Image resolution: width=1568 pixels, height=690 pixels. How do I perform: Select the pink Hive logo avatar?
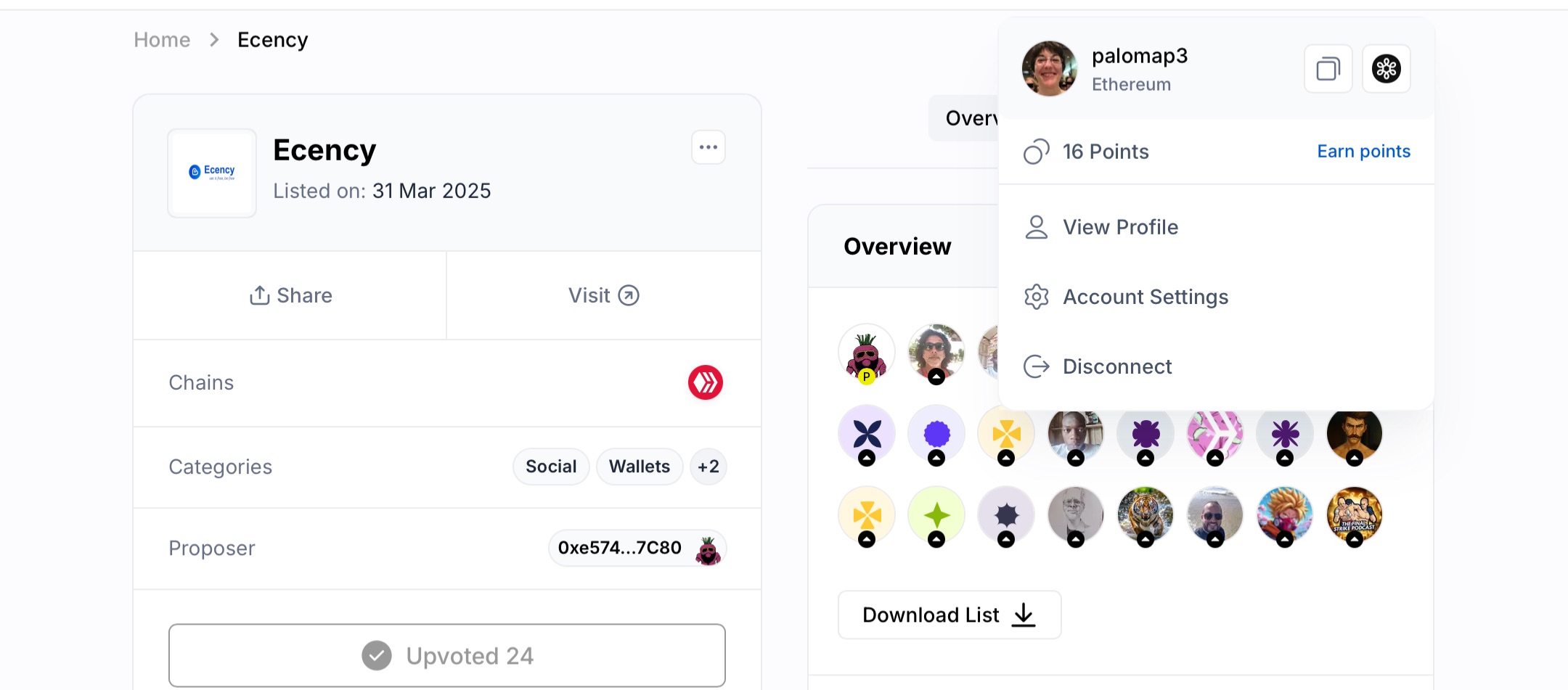(1215, 435)
